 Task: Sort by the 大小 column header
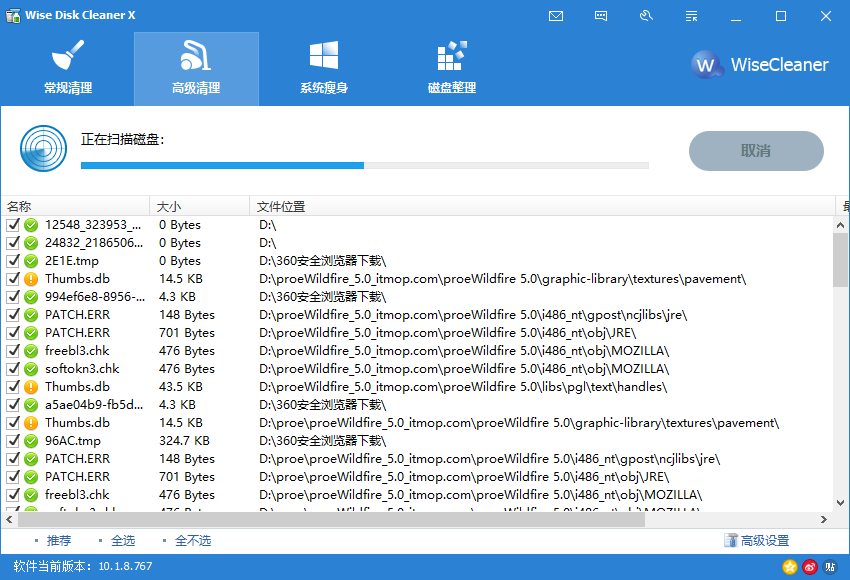[x=199, y=207]
